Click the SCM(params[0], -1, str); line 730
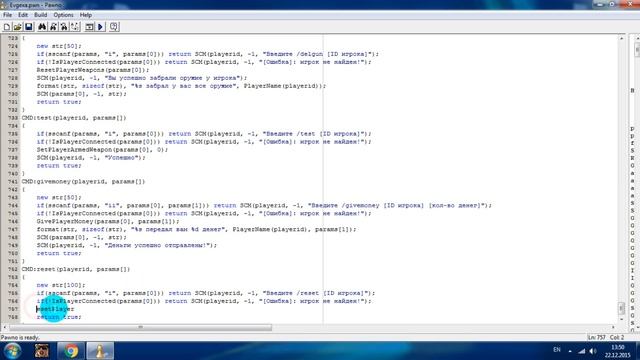The image size is (640, 360). [82, 94]
